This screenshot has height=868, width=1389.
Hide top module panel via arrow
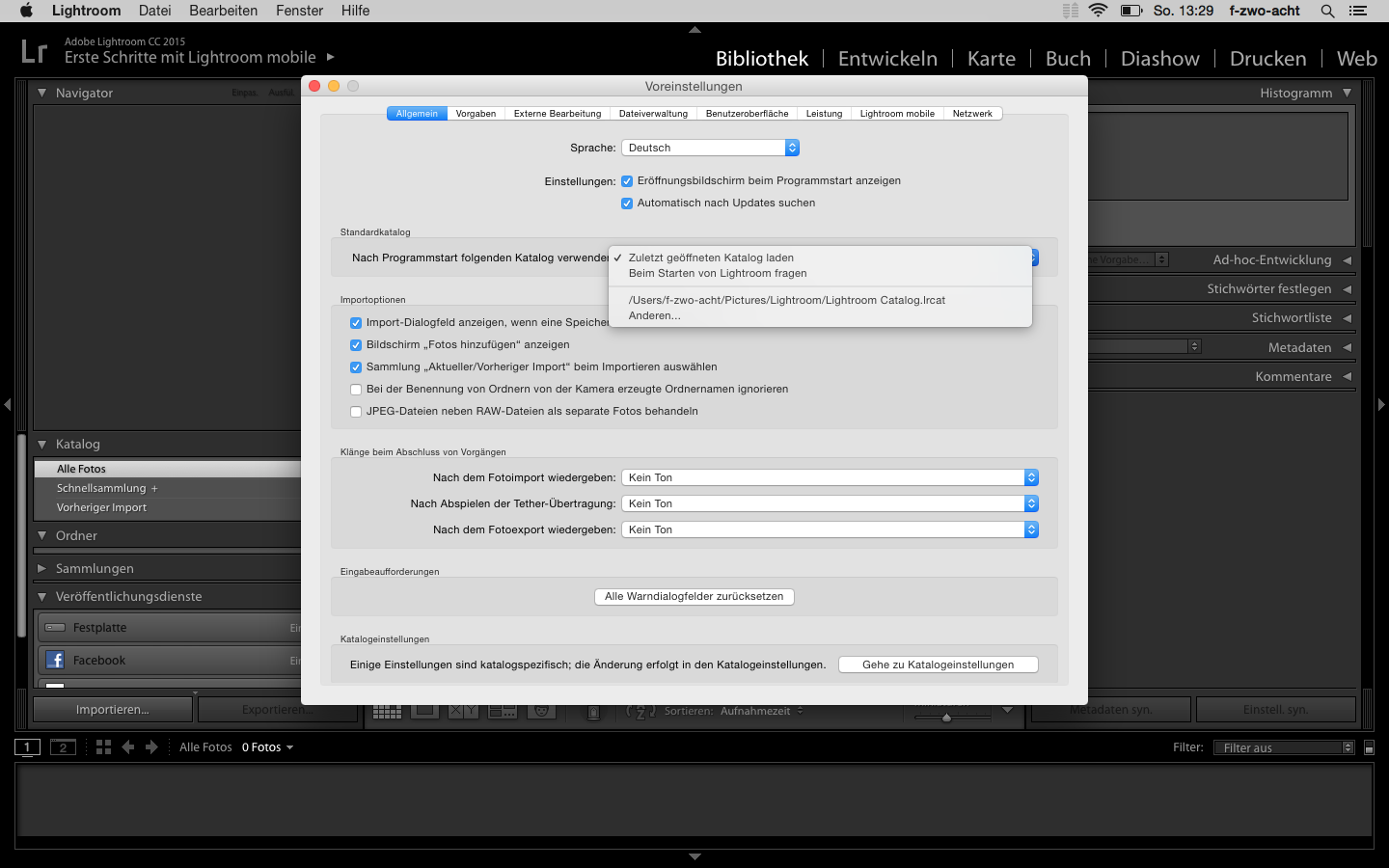[694, 30]
